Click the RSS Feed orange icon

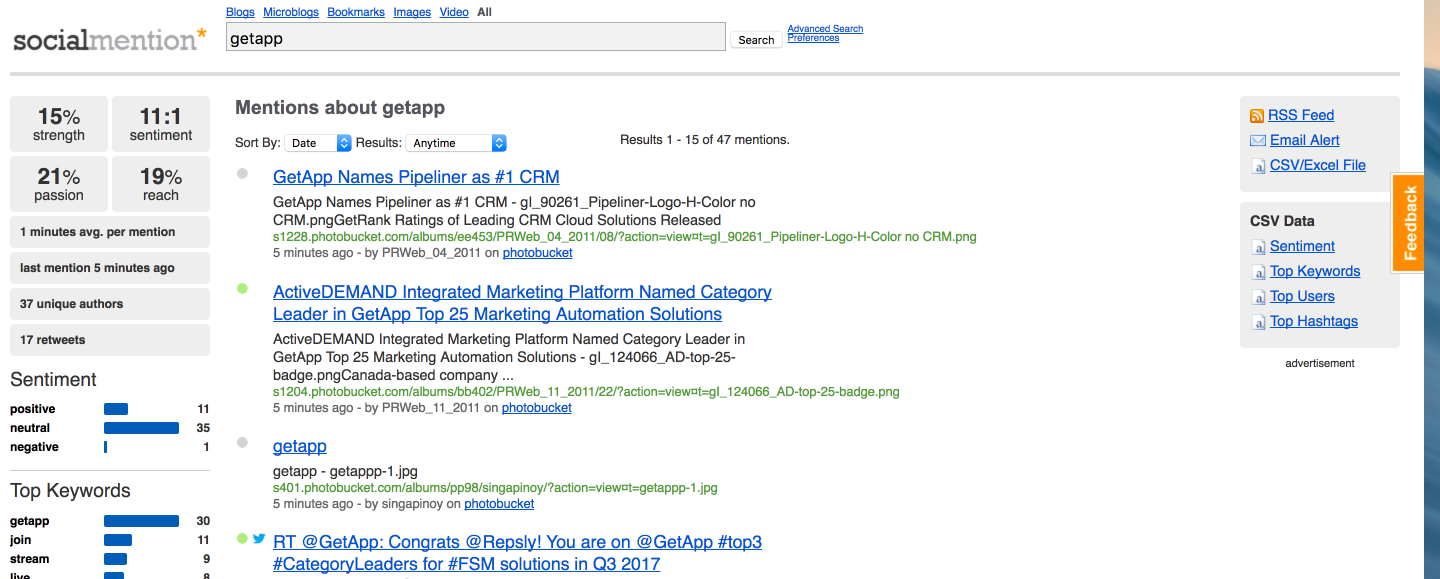[1257, 116]
